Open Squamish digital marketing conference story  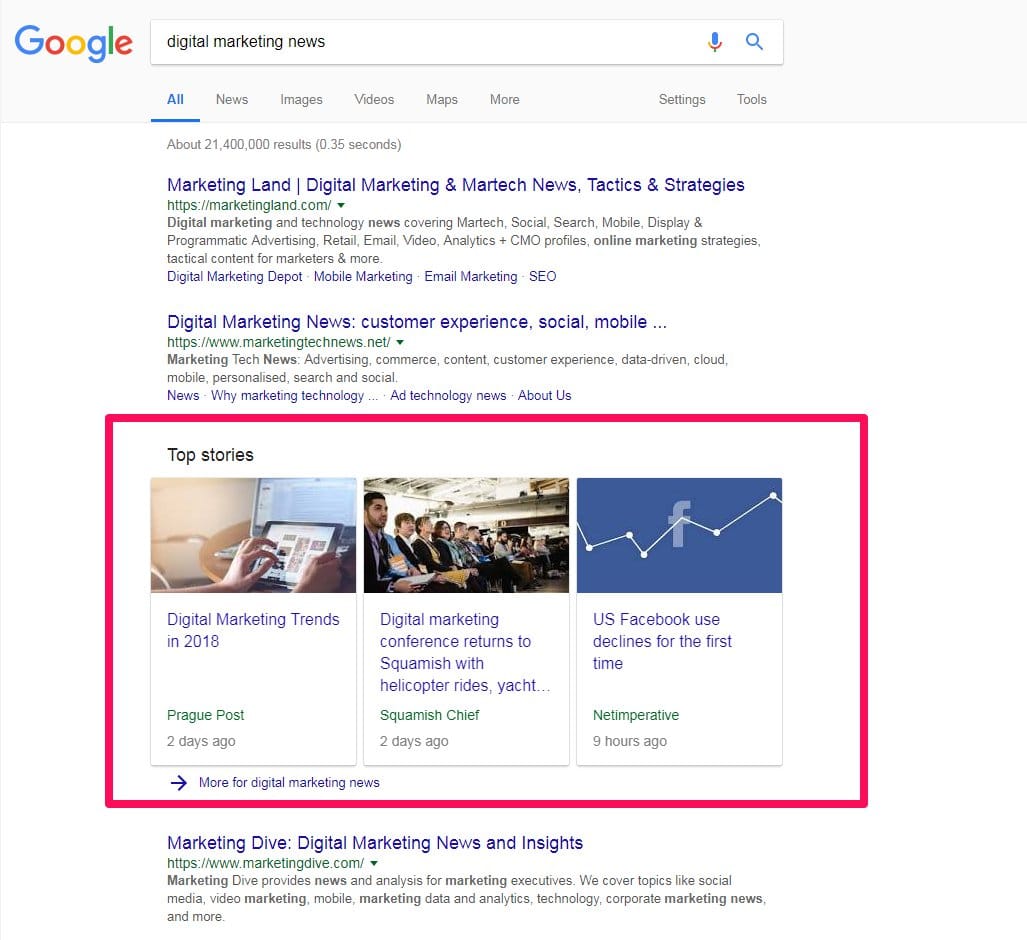click(x=465, y=652)
